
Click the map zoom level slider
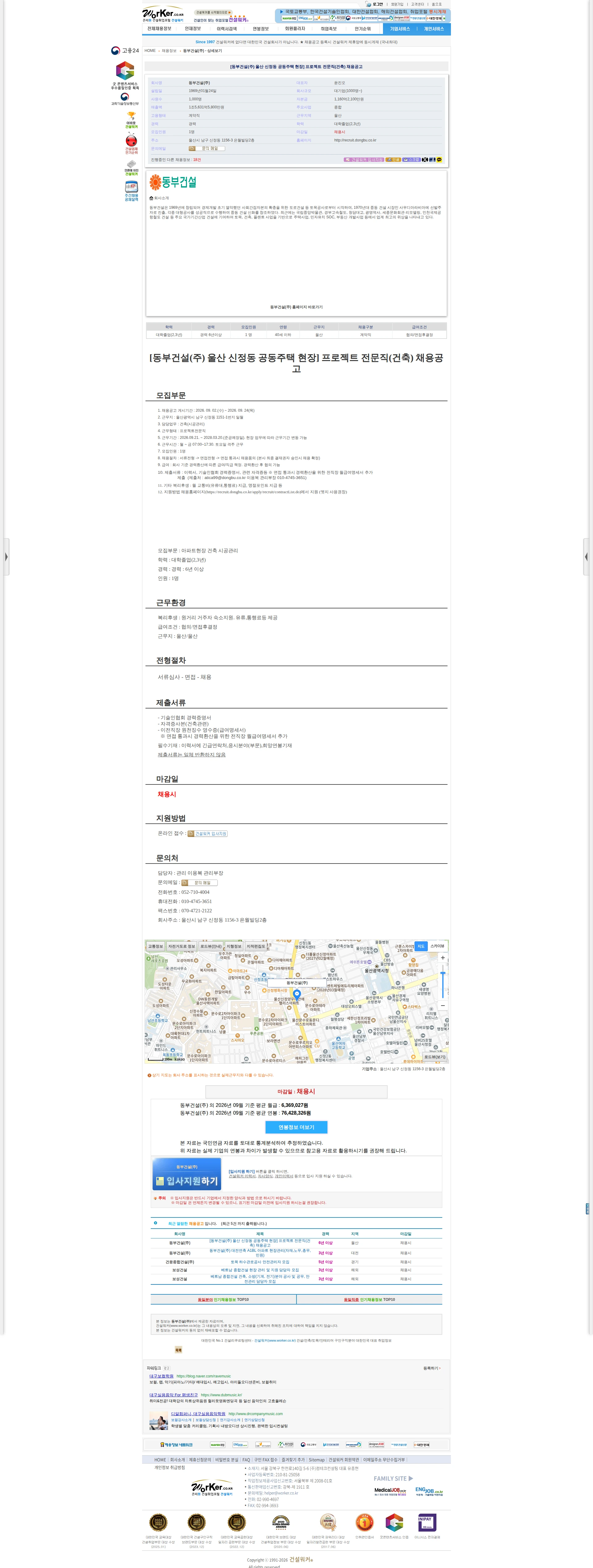click(443, 981)
